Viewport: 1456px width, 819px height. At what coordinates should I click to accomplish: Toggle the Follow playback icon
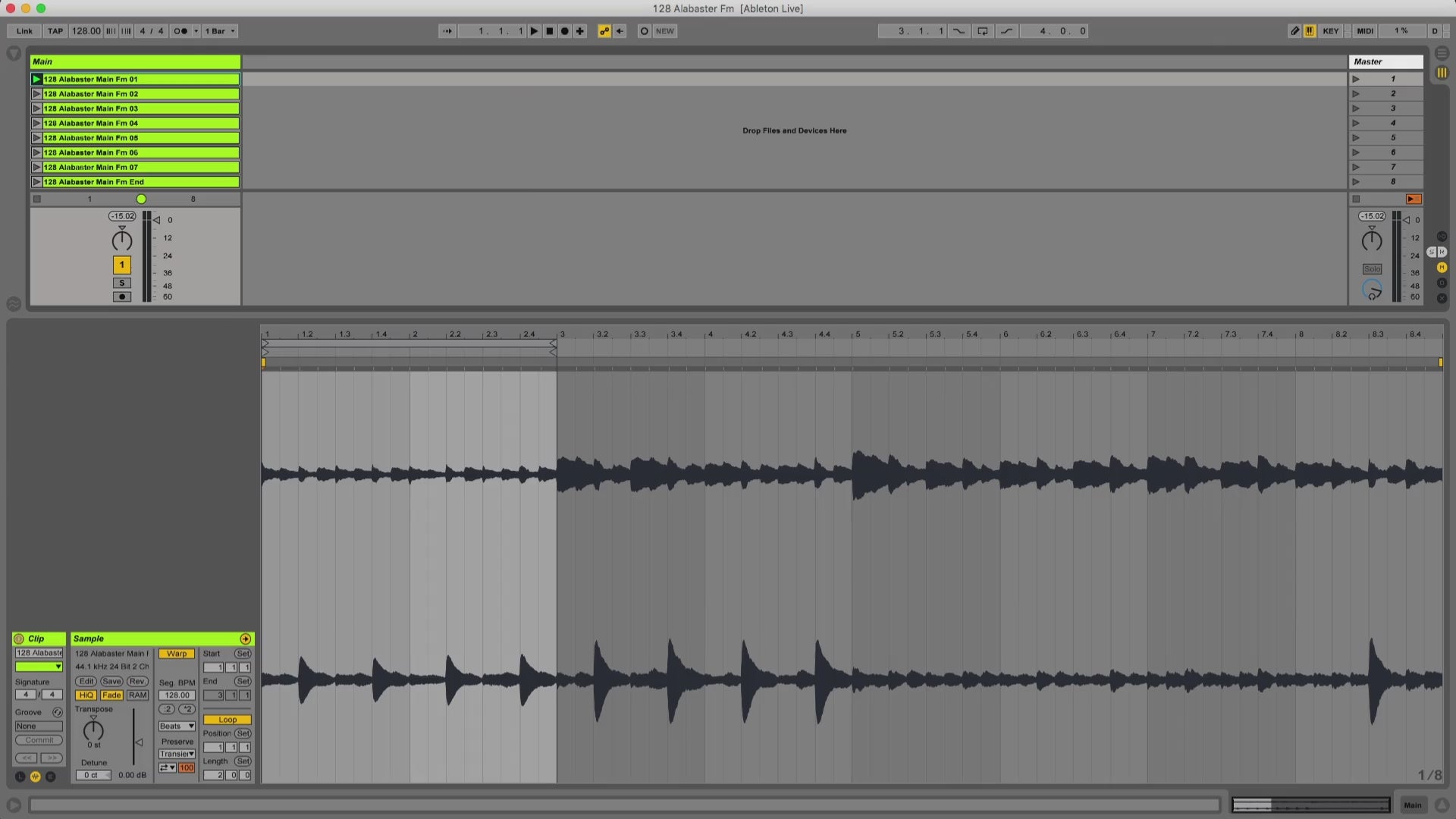tap(447, 31)
